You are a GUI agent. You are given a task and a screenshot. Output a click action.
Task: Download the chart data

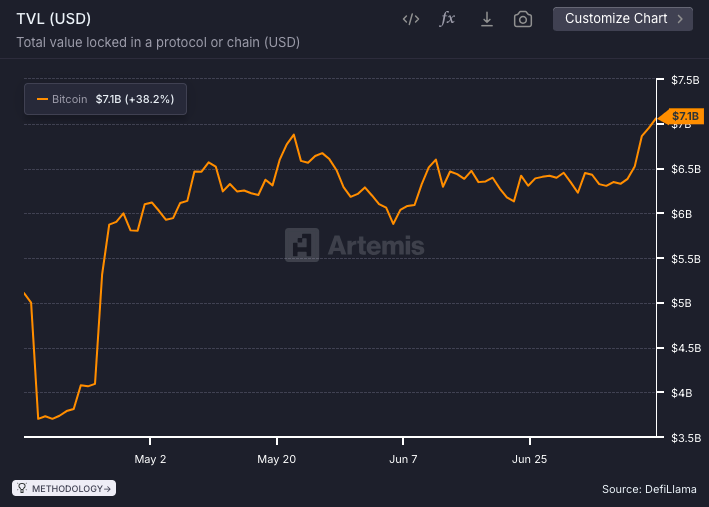487,19
